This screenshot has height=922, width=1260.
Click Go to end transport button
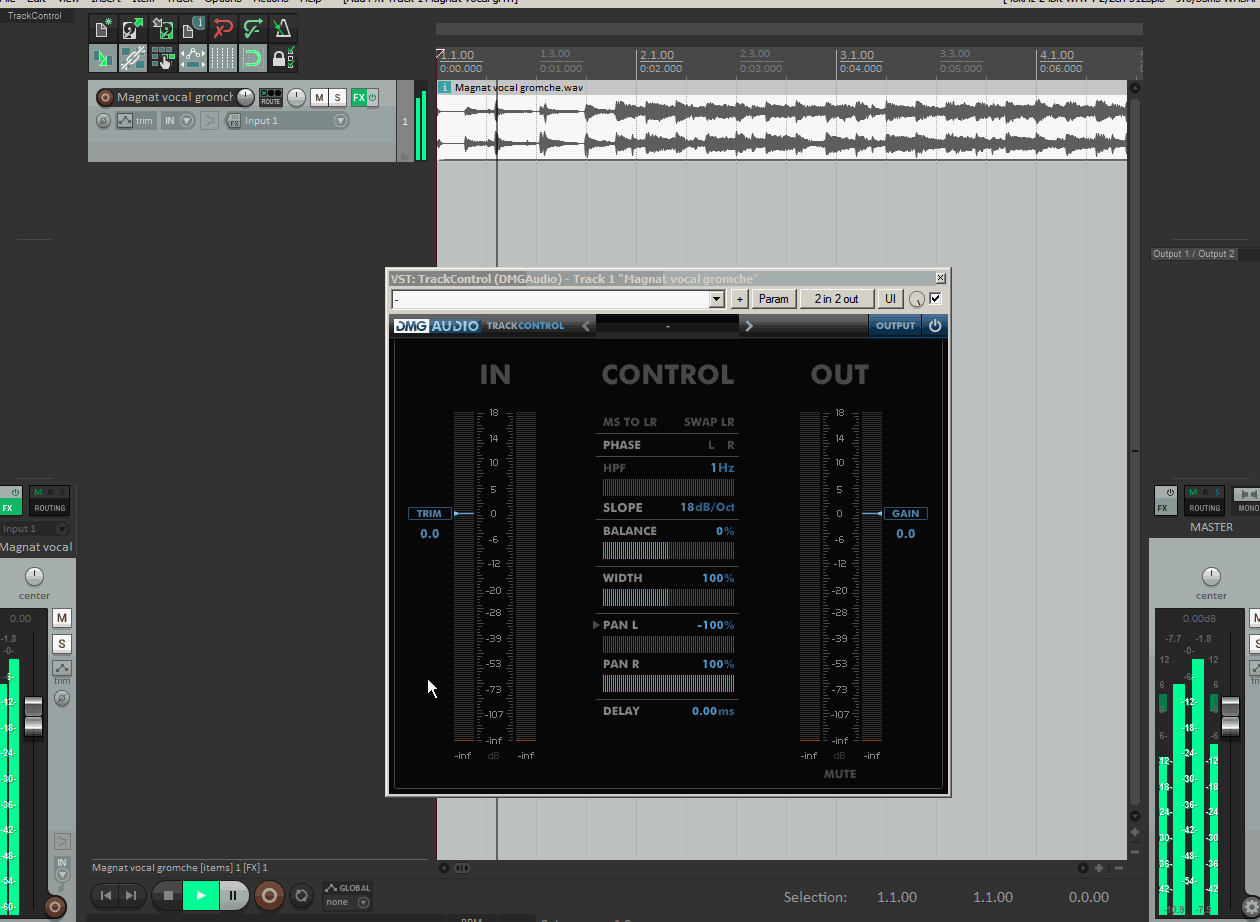131,896
